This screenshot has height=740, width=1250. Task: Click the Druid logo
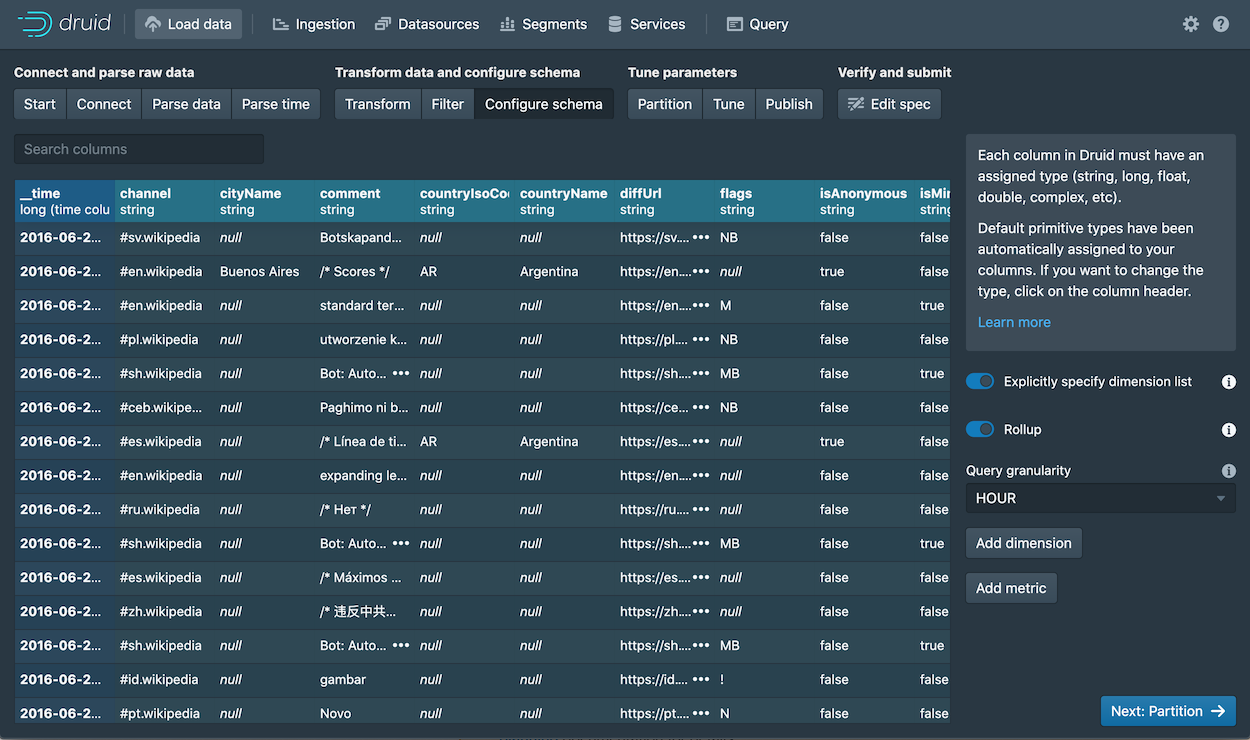point(64,24)
